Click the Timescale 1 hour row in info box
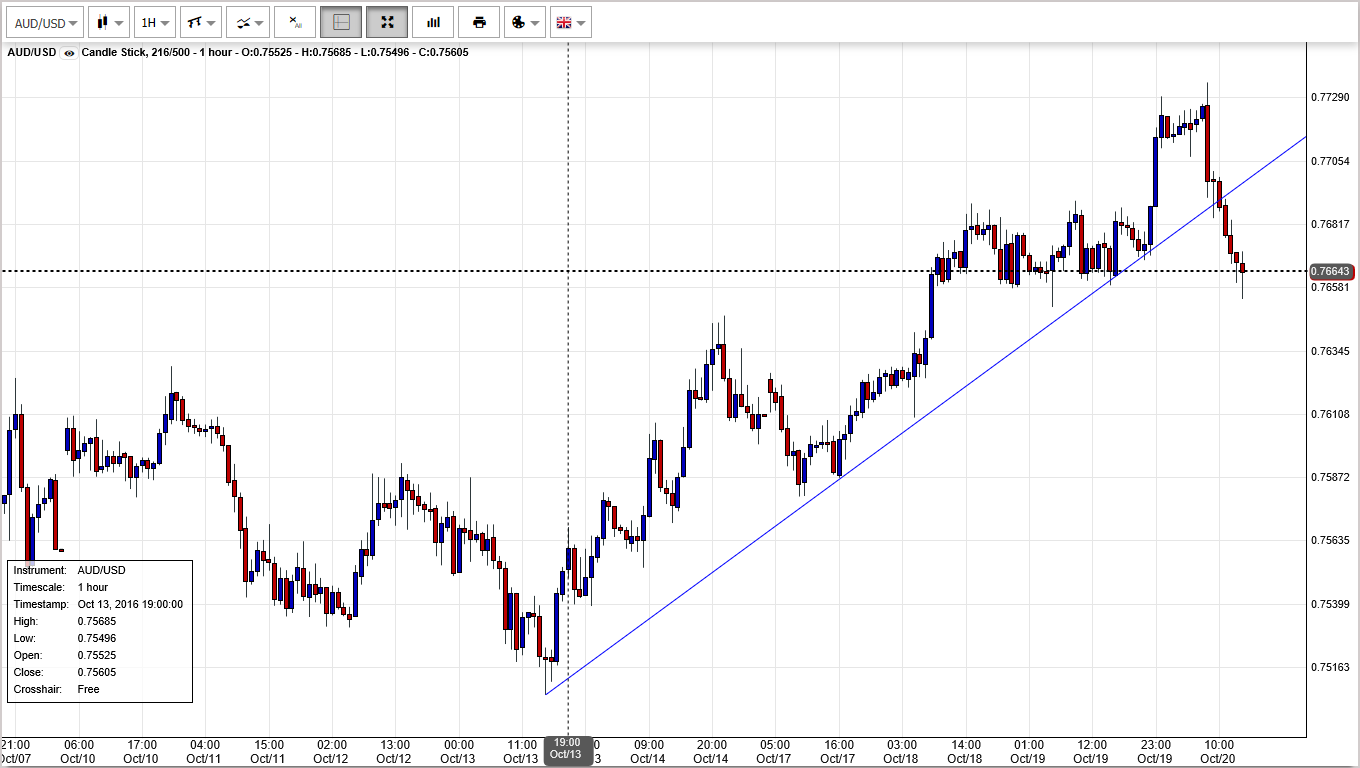1360x768 pixels. (61, 587)
